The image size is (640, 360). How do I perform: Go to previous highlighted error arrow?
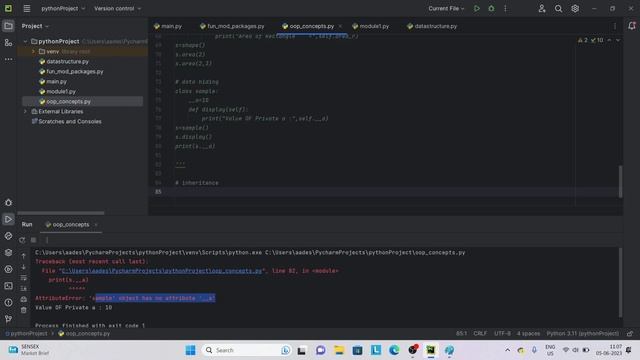click(609, 40)
